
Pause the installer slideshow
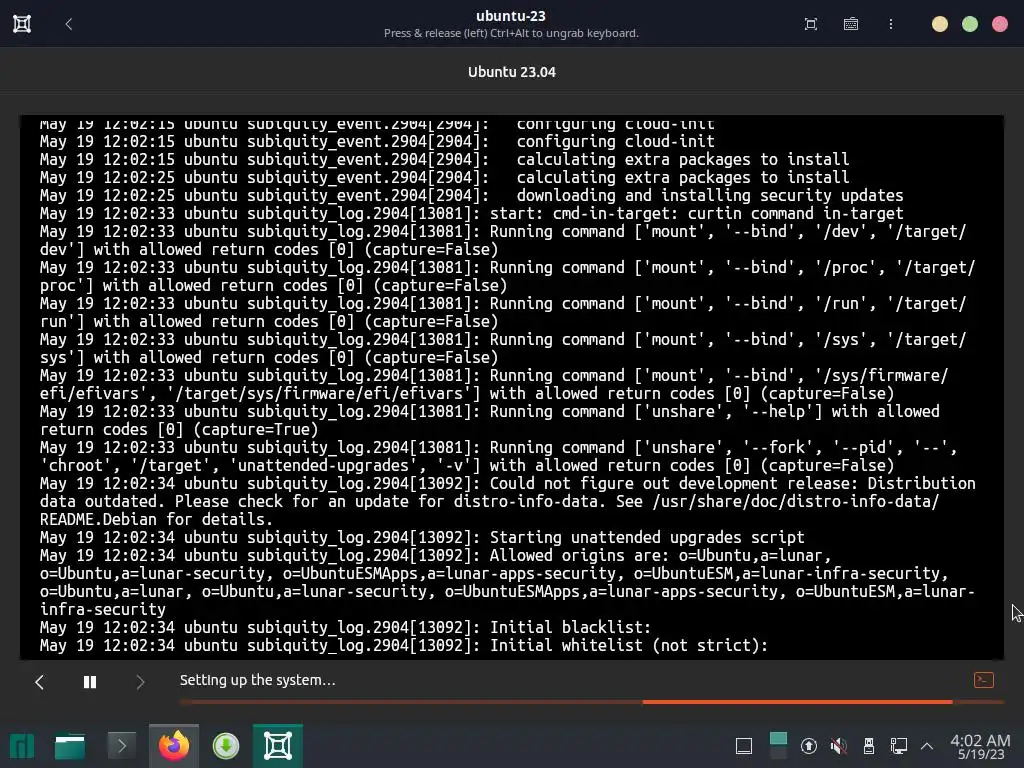tap(90, 682)
